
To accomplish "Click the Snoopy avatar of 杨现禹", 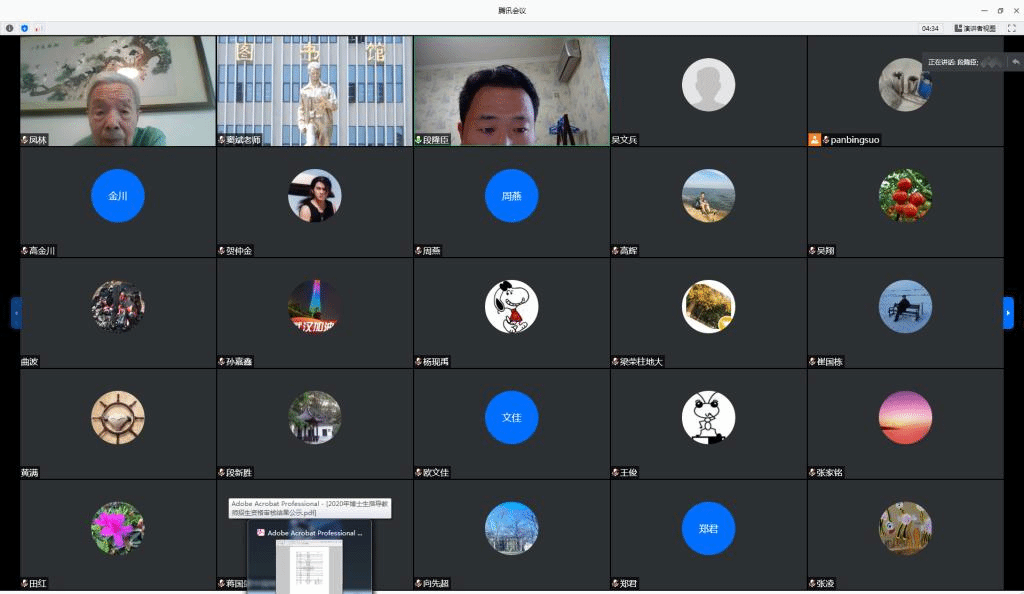I will [511, 306].
